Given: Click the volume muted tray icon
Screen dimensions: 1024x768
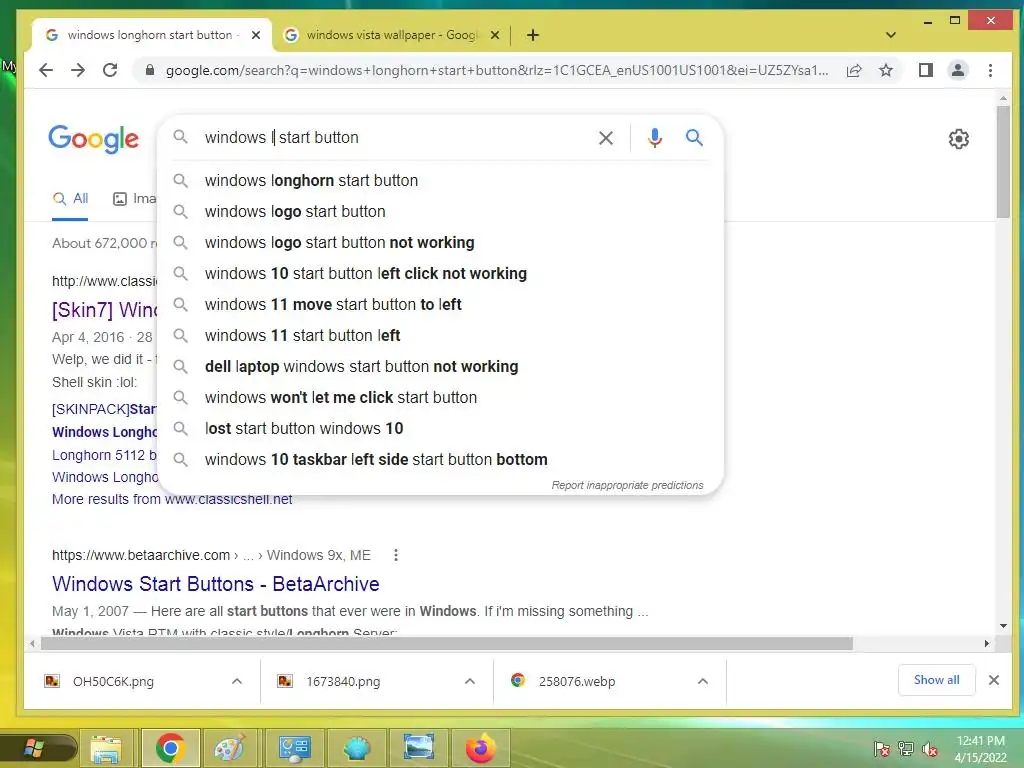Looking at the screenshot, I should coord(929,749).
